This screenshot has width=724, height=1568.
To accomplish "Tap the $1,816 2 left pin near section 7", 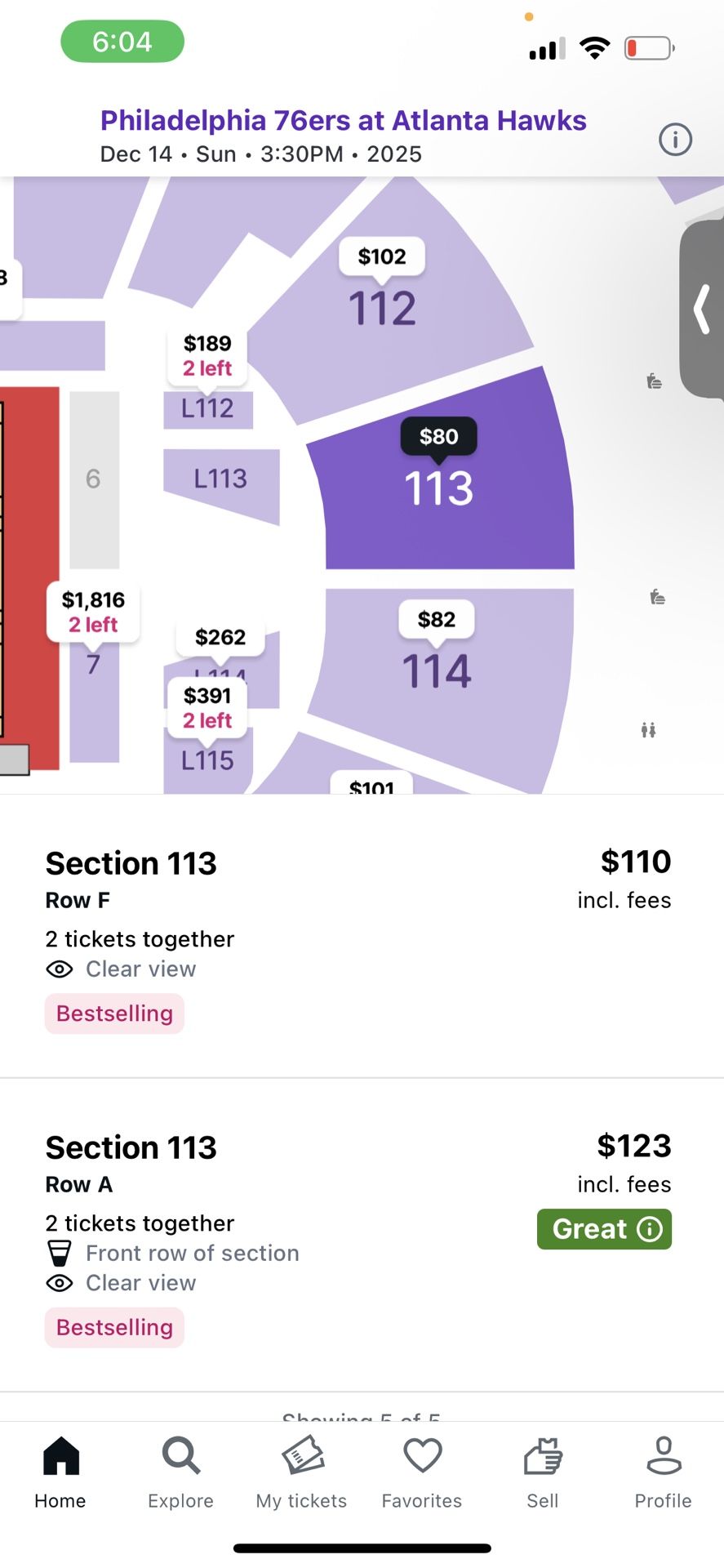I will coord(93,612).
